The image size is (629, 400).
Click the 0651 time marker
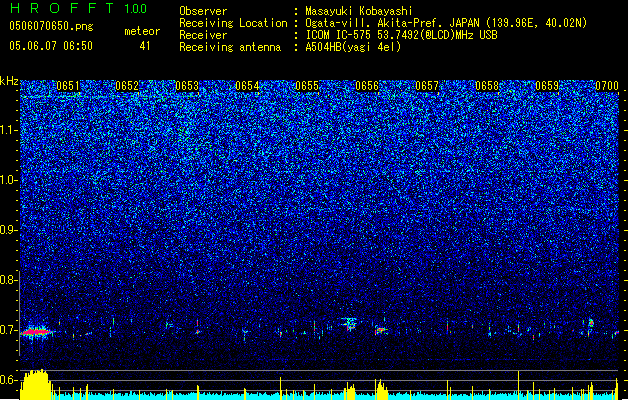coord(68,86)
